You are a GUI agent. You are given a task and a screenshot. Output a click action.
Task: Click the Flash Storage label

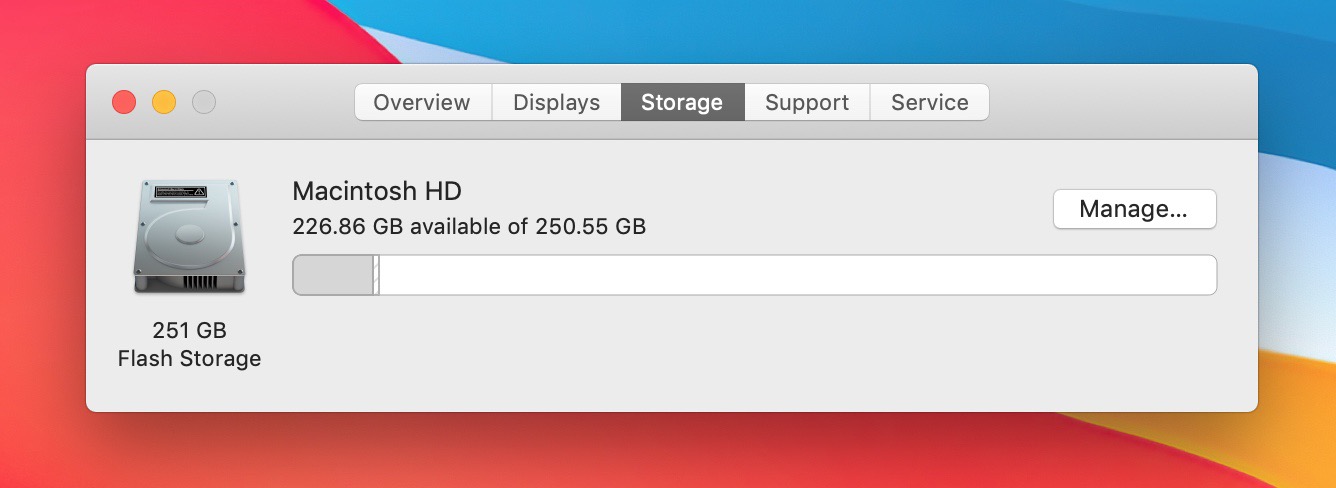189,358
